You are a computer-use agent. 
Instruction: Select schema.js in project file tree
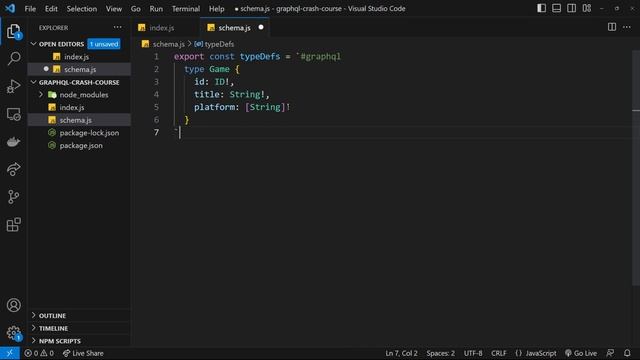pos(79,120)
